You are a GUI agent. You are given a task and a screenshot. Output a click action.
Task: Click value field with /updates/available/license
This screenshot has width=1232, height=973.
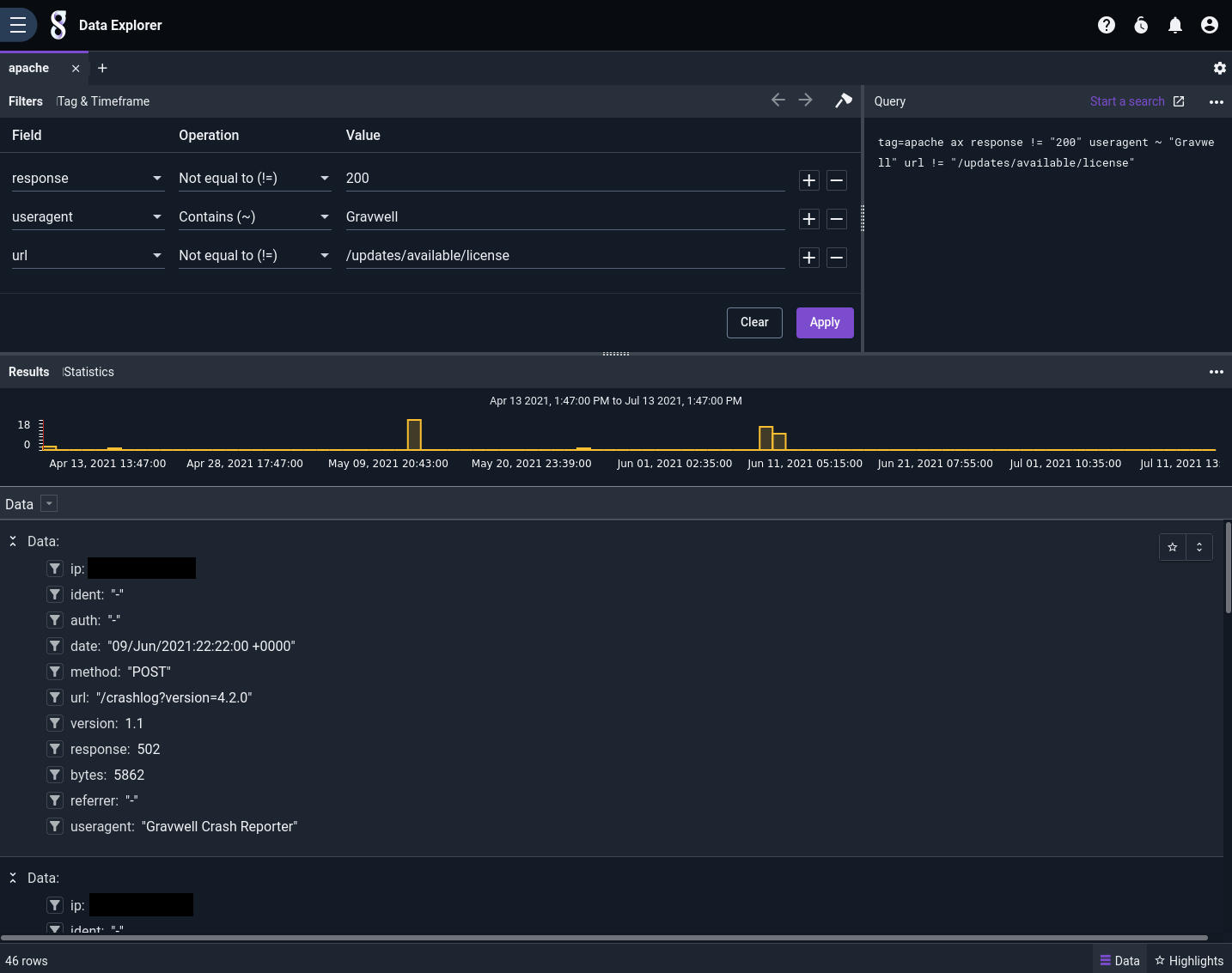565,255
